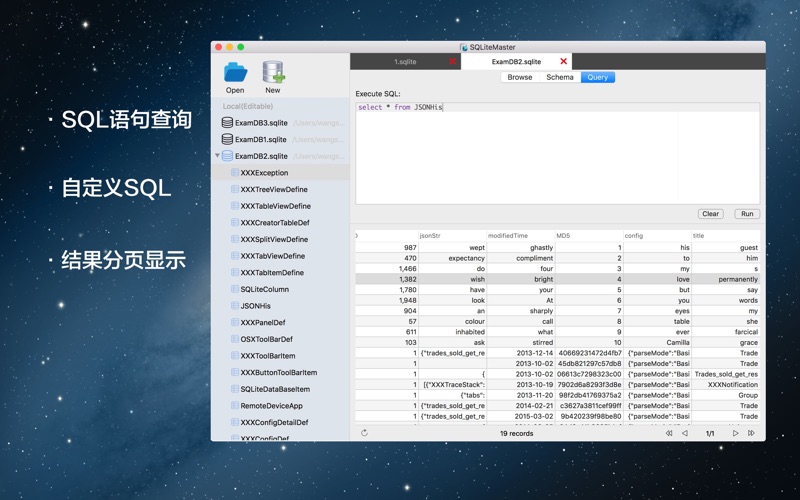
Task: Switch to Query view
Action: point(597,77)
